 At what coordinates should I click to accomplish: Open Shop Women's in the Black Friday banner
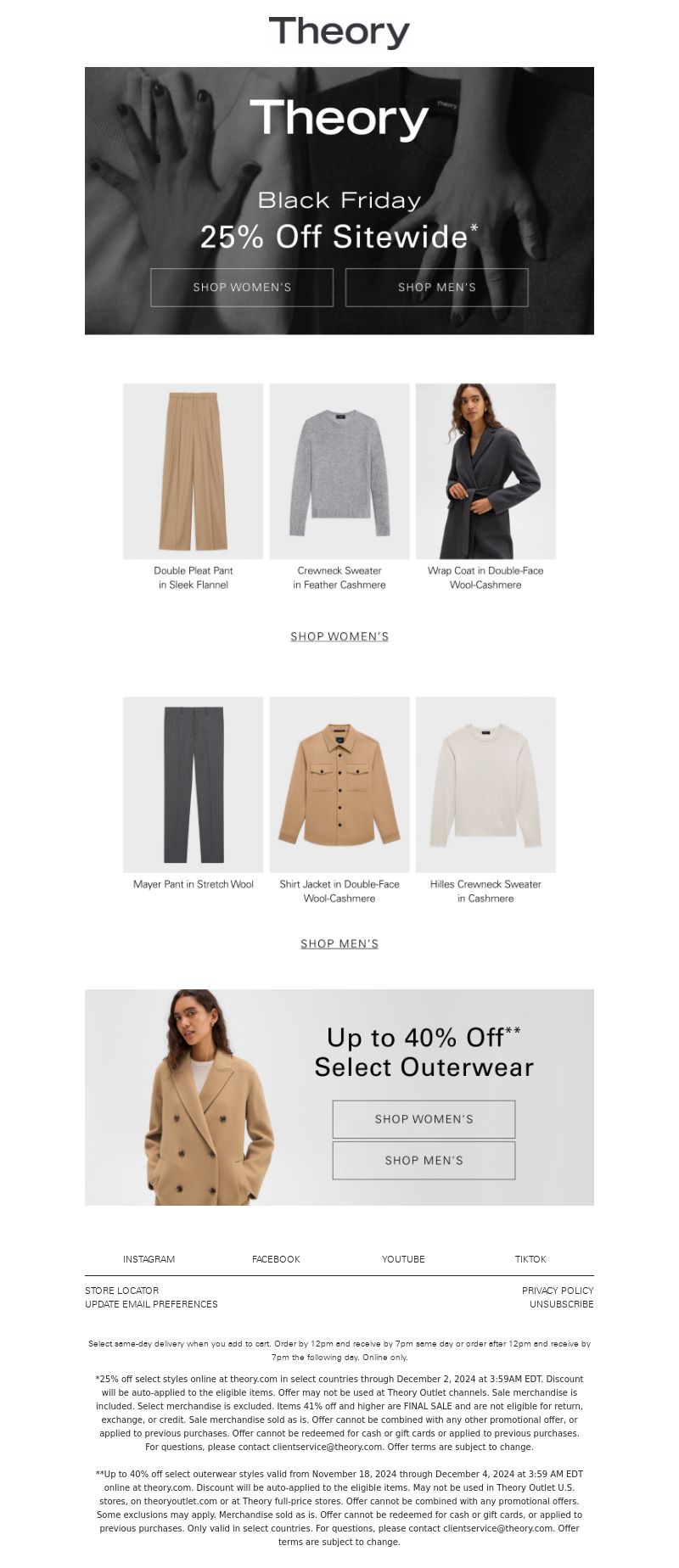click(242, 288)
